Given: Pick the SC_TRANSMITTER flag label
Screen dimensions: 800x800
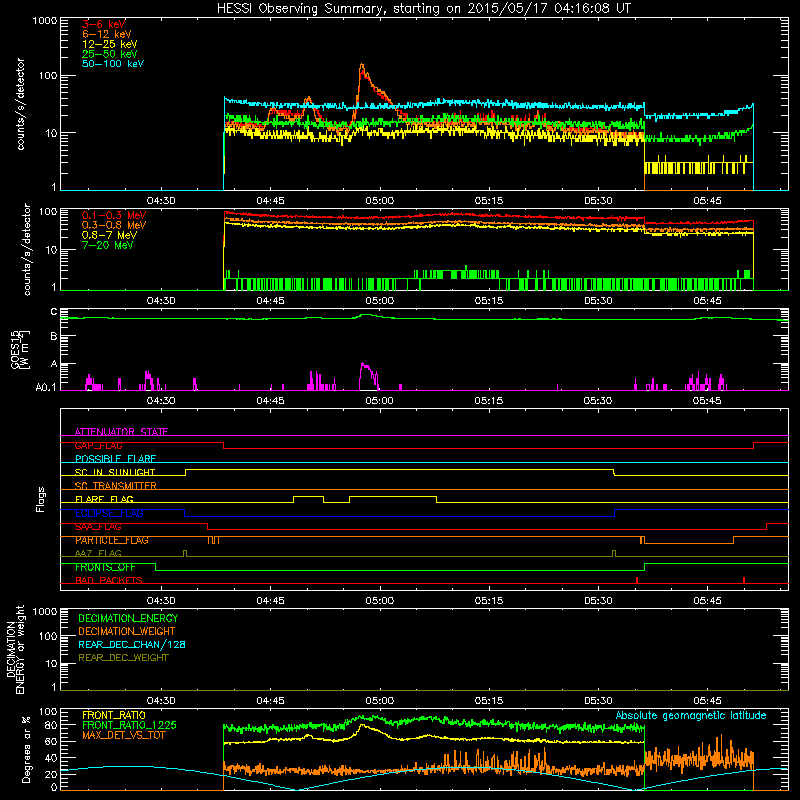Looking at the screenshot, I should [115, 486].
